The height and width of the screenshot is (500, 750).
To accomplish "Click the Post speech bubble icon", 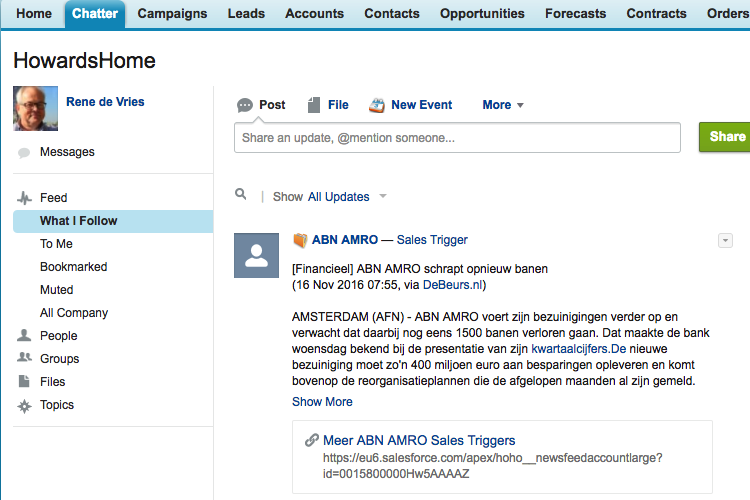I will coord(245,105).
